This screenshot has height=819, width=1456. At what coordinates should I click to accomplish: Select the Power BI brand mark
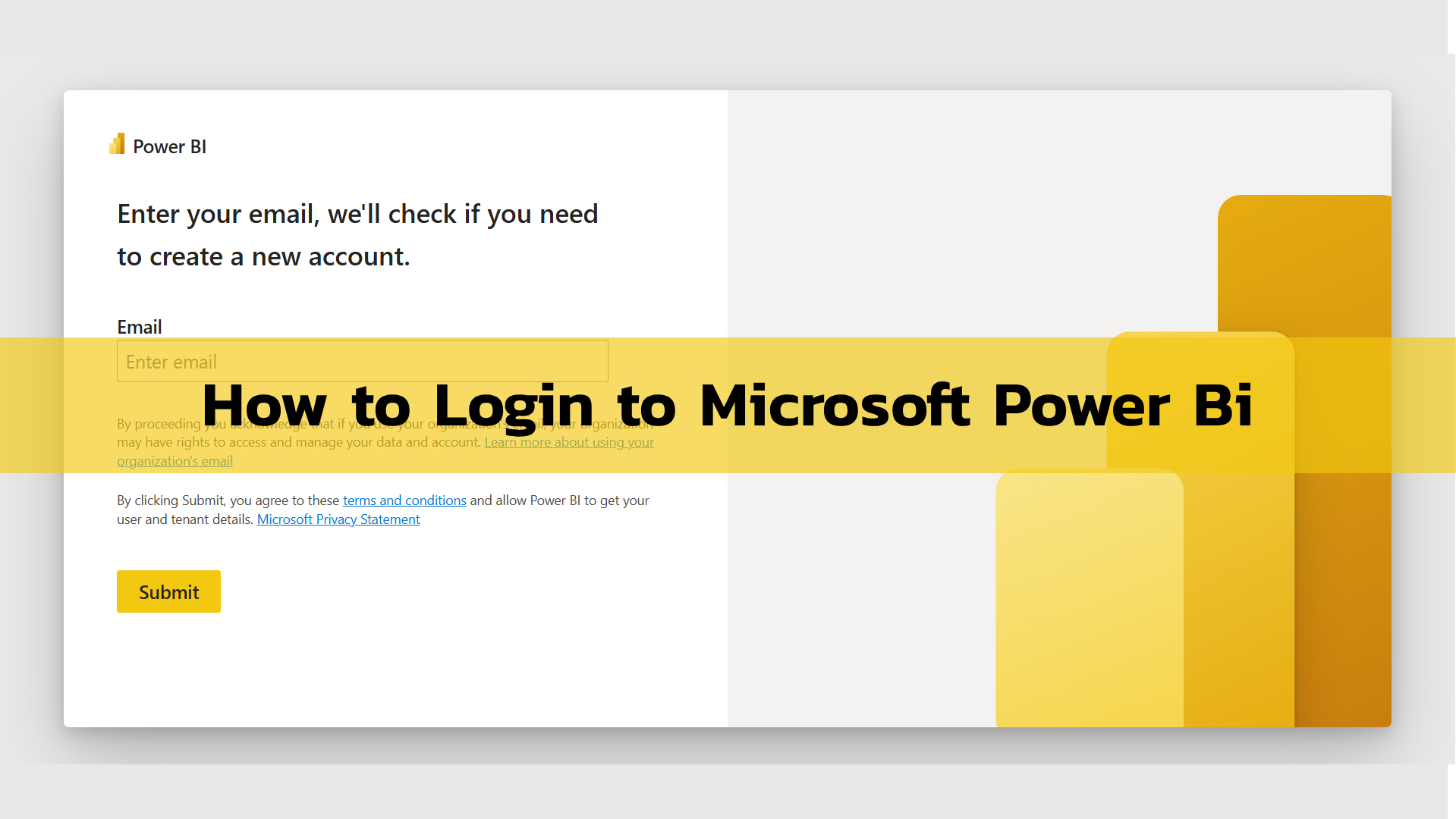click(x=157, y=146)
